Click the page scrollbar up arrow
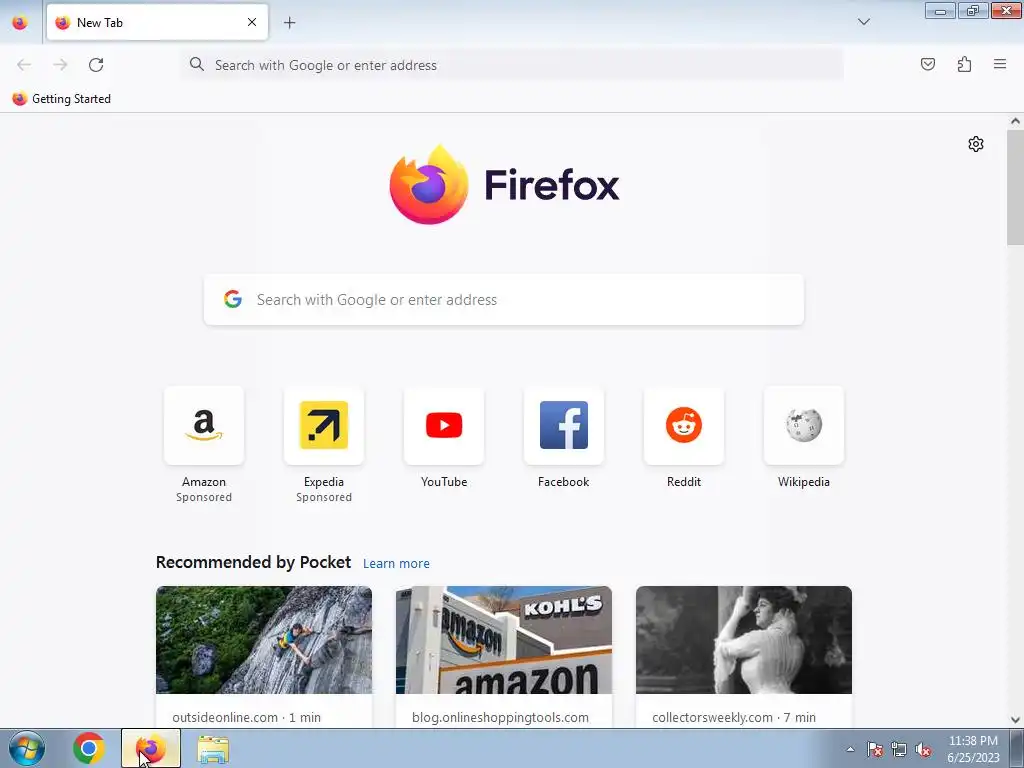Screen dimensions: 1024x768 point(1015,121)
